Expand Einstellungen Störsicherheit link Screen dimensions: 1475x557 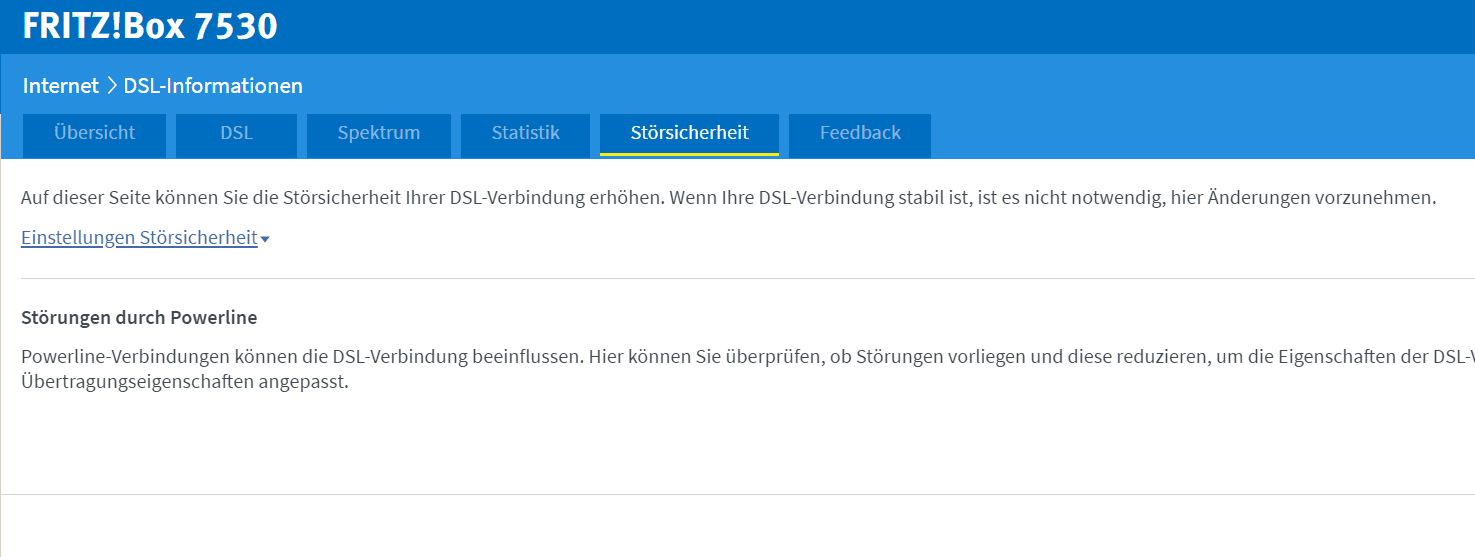click(x=145, y=238)
